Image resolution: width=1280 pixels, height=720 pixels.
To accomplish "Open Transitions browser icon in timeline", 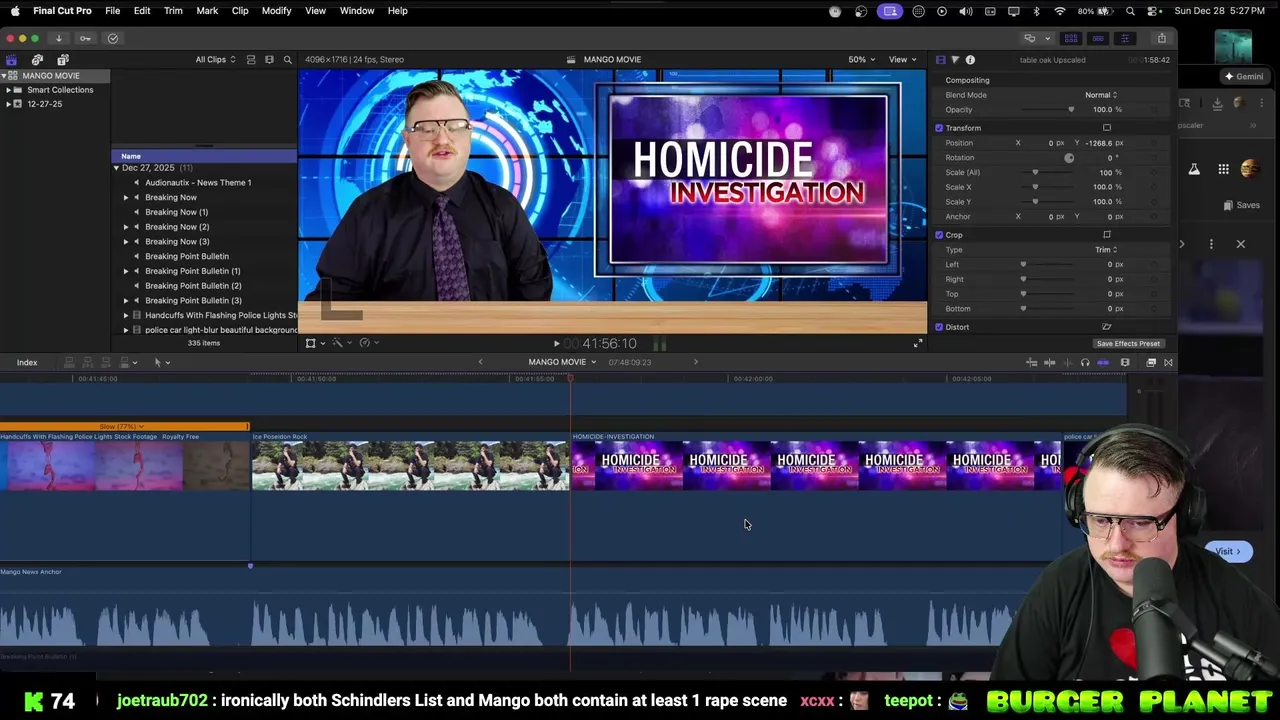I will (x=1168, y=362).
